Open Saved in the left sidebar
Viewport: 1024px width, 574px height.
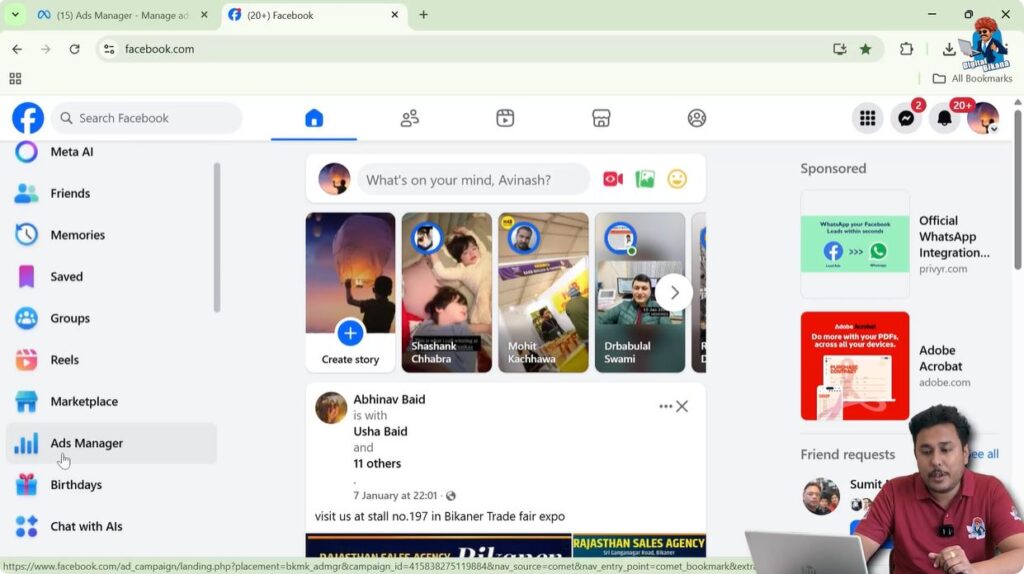coord(111,276)
